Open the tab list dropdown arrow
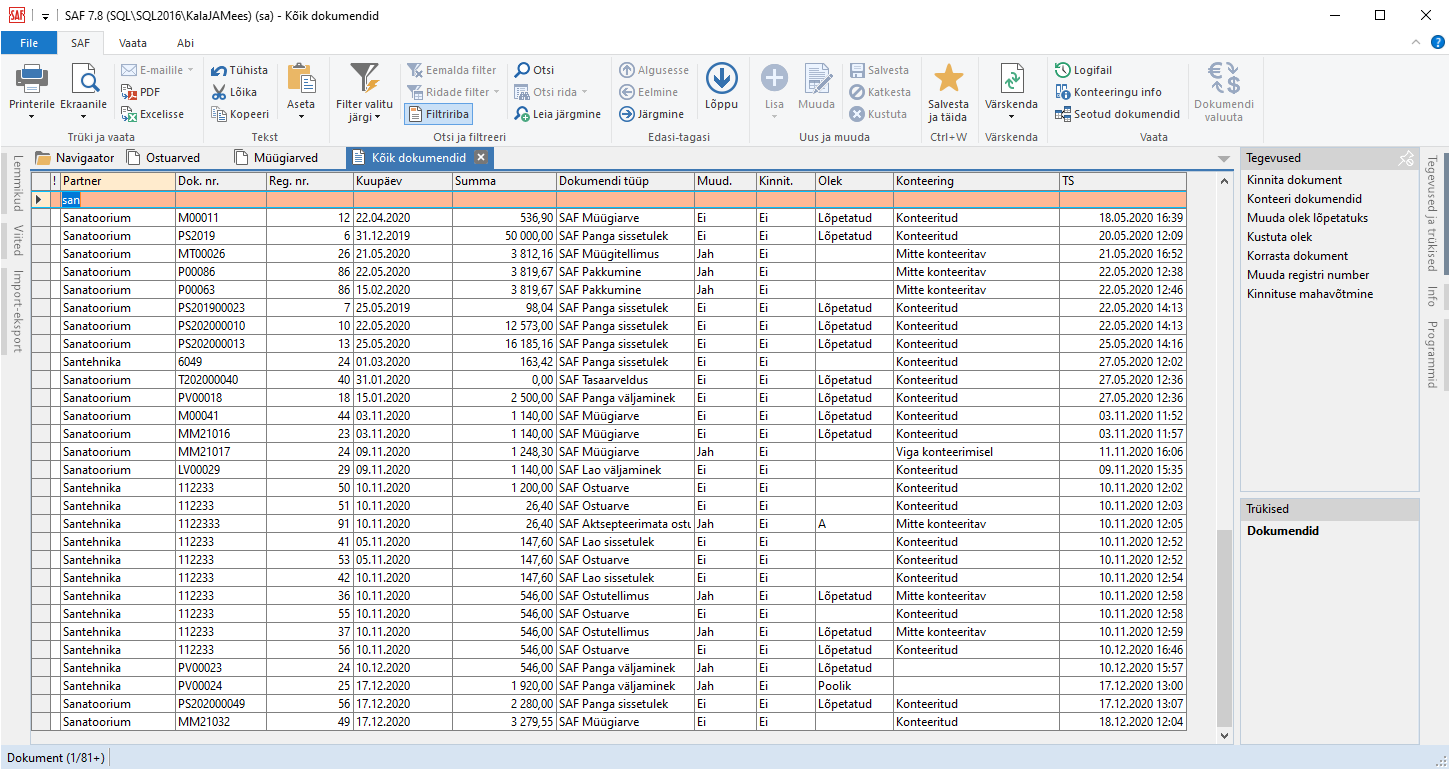Image resolution: width=1450 pixels, height=770 pixels. click(x=1224, y=159)
